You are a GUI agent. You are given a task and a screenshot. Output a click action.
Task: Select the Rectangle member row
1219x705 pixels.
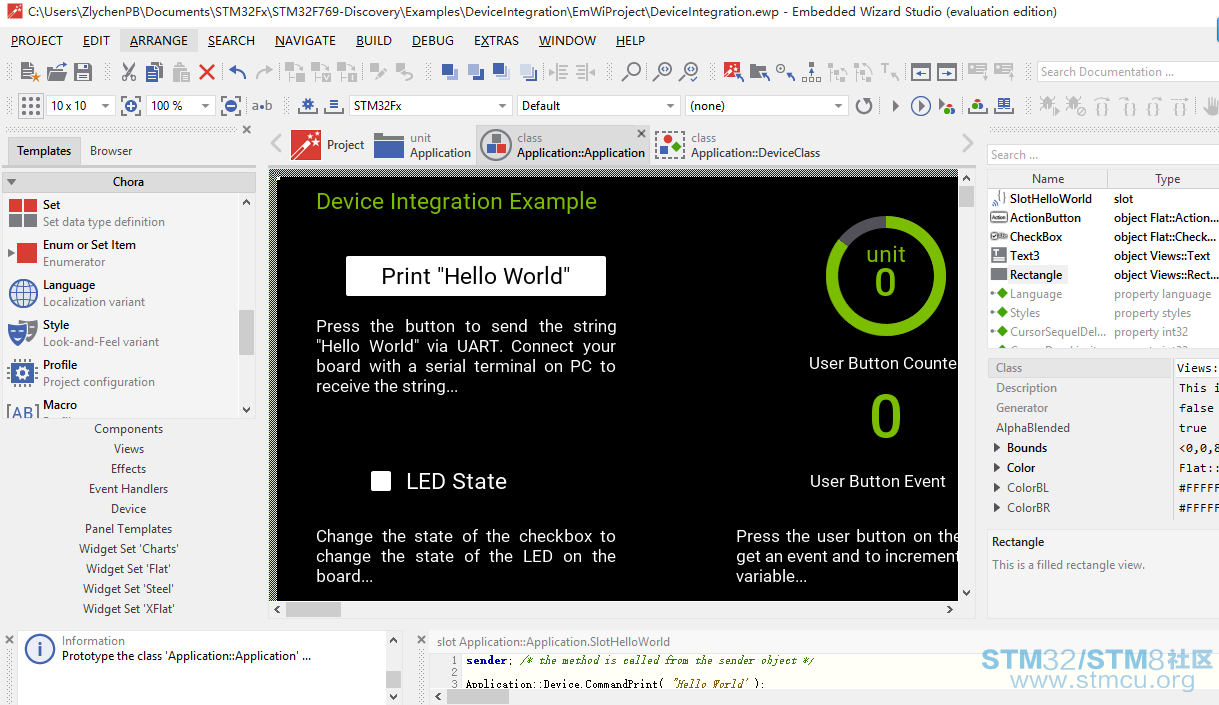[x=1103, y=275]
